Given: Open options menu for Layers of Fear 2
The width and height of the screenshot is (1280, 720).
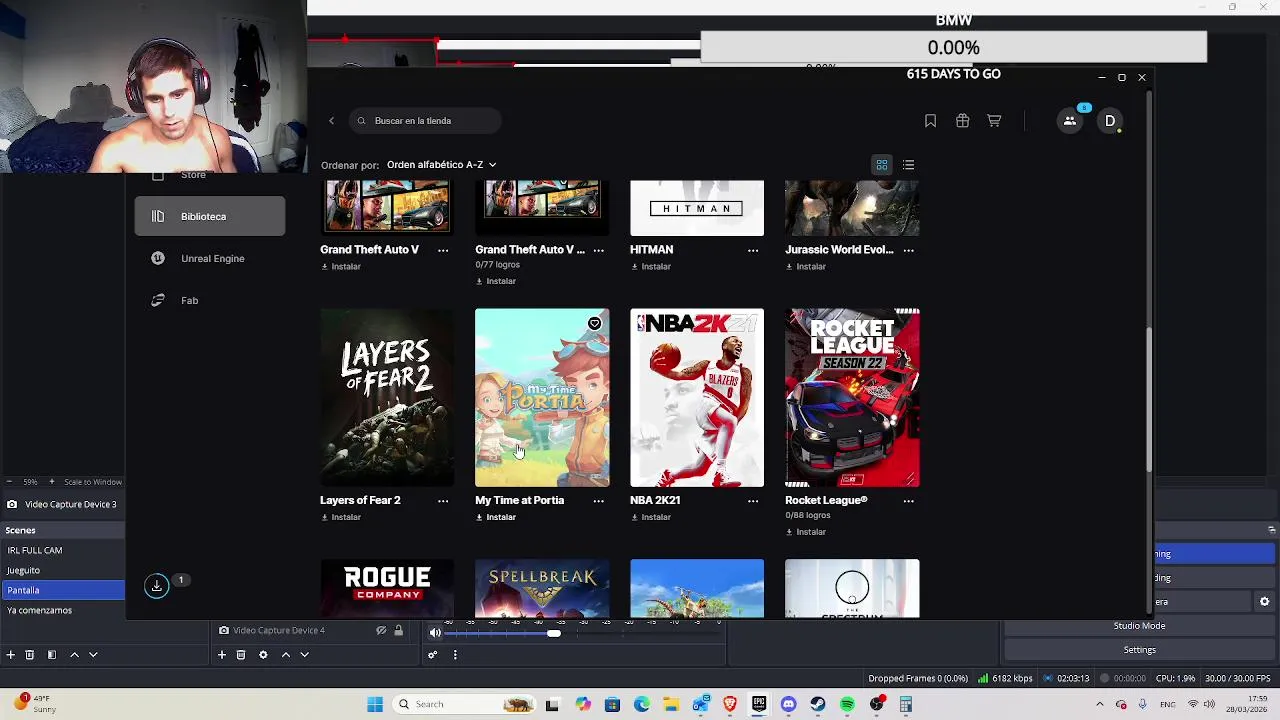Looking at the screenshot, I should 443,501.
